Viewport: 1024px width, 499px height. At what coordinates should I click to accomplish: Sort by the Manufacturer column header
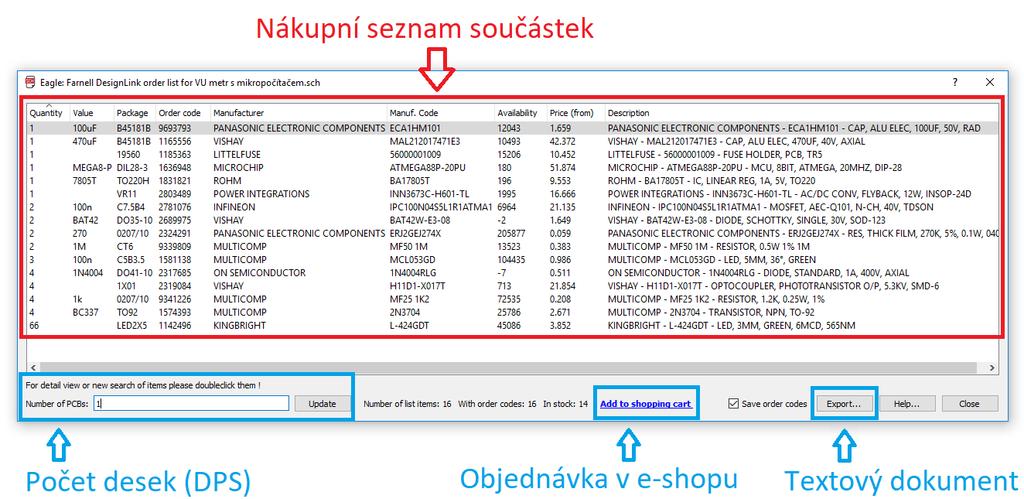pyautogui.click(x=238, y=113)
